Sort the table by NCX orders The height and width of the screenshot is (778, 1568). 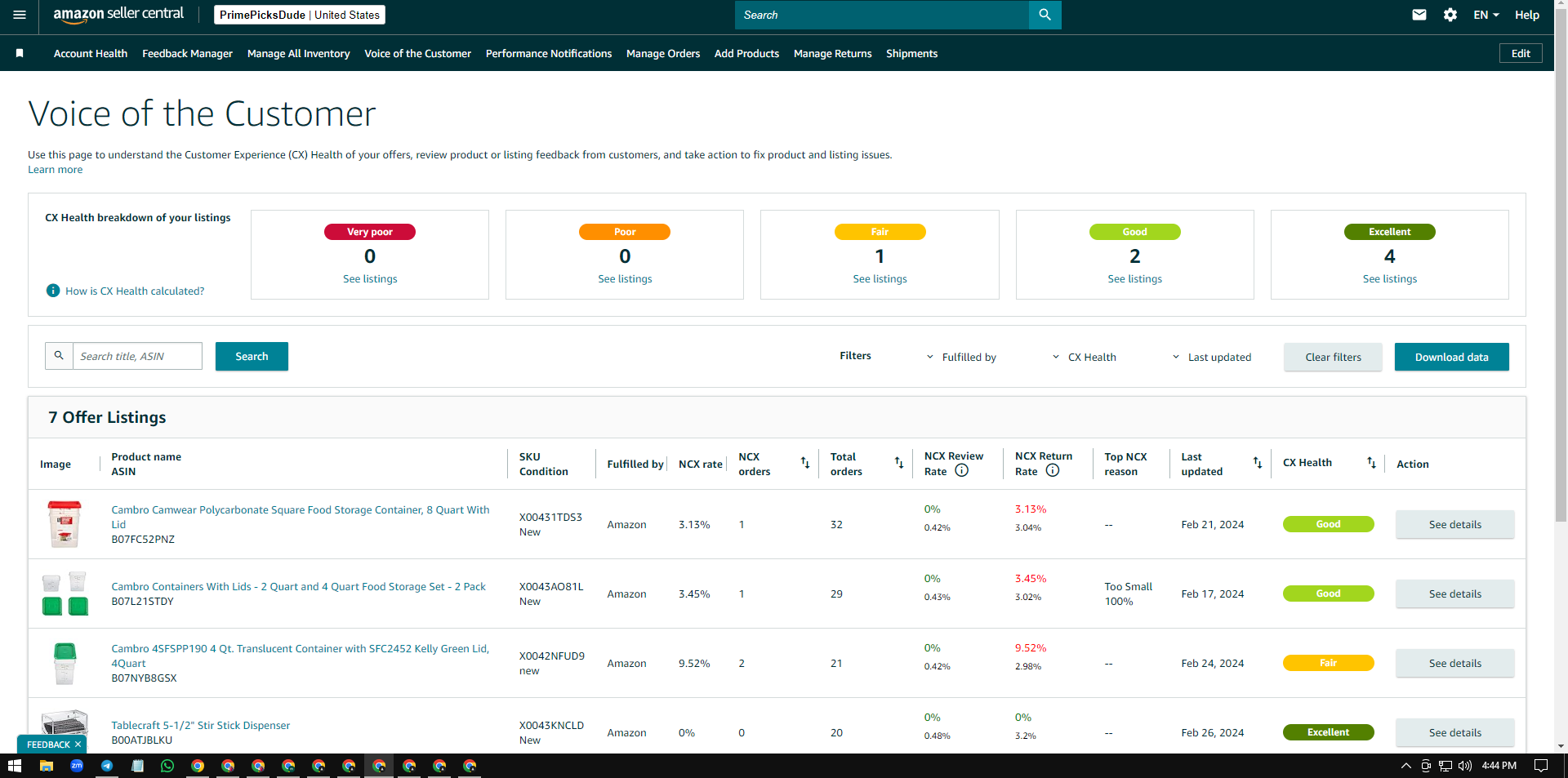(805, 463)
